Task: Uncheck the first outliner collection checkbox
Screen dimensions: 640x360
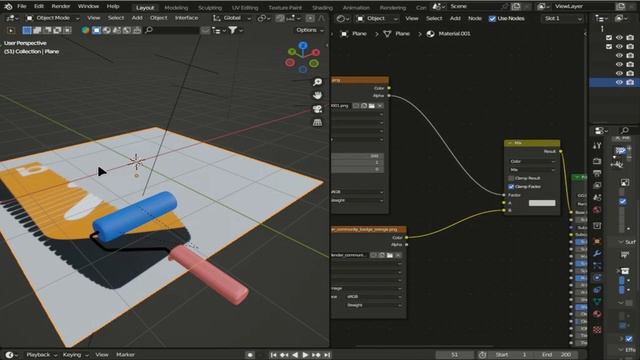Action: click(609, 38)
